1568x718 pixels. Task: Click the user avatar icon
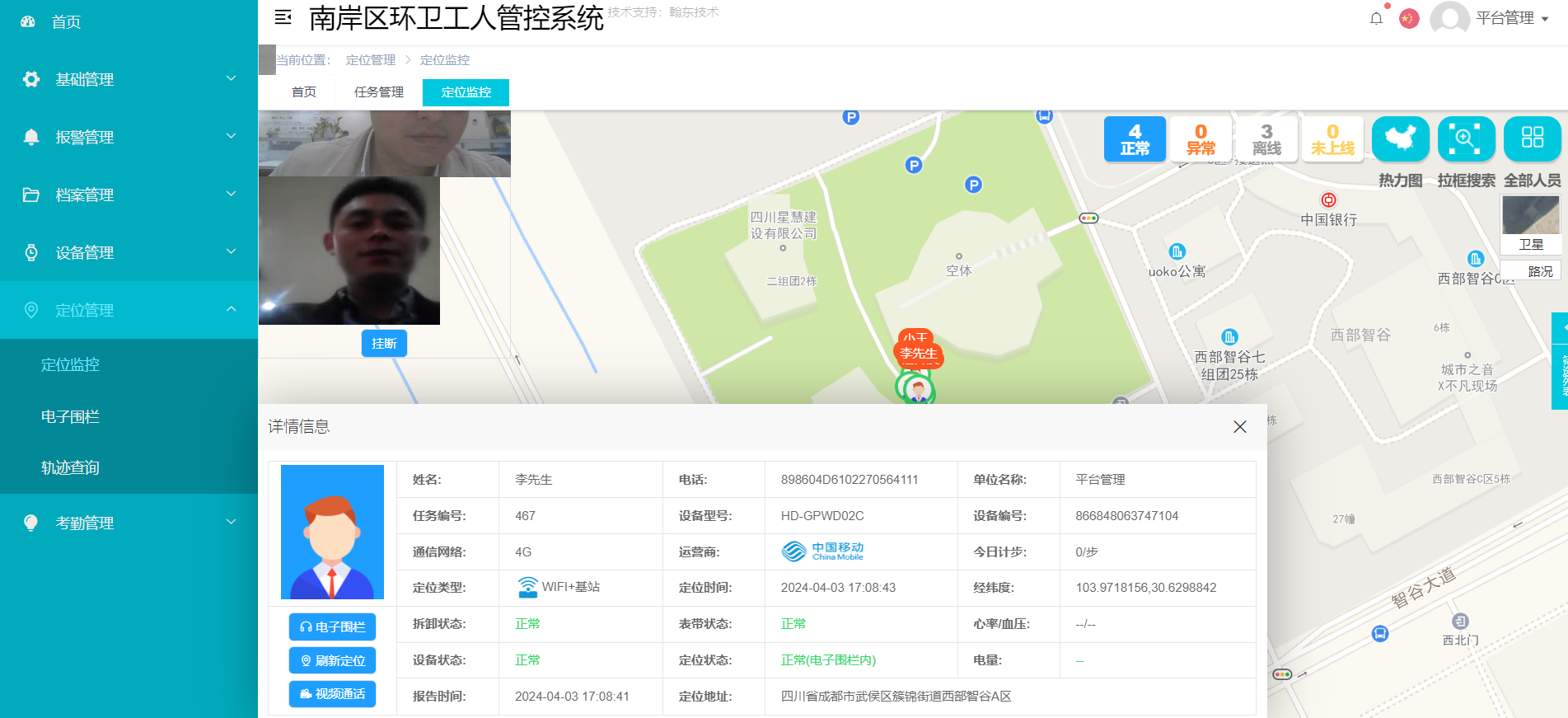pyautogui.click(x=1449, y=18)
